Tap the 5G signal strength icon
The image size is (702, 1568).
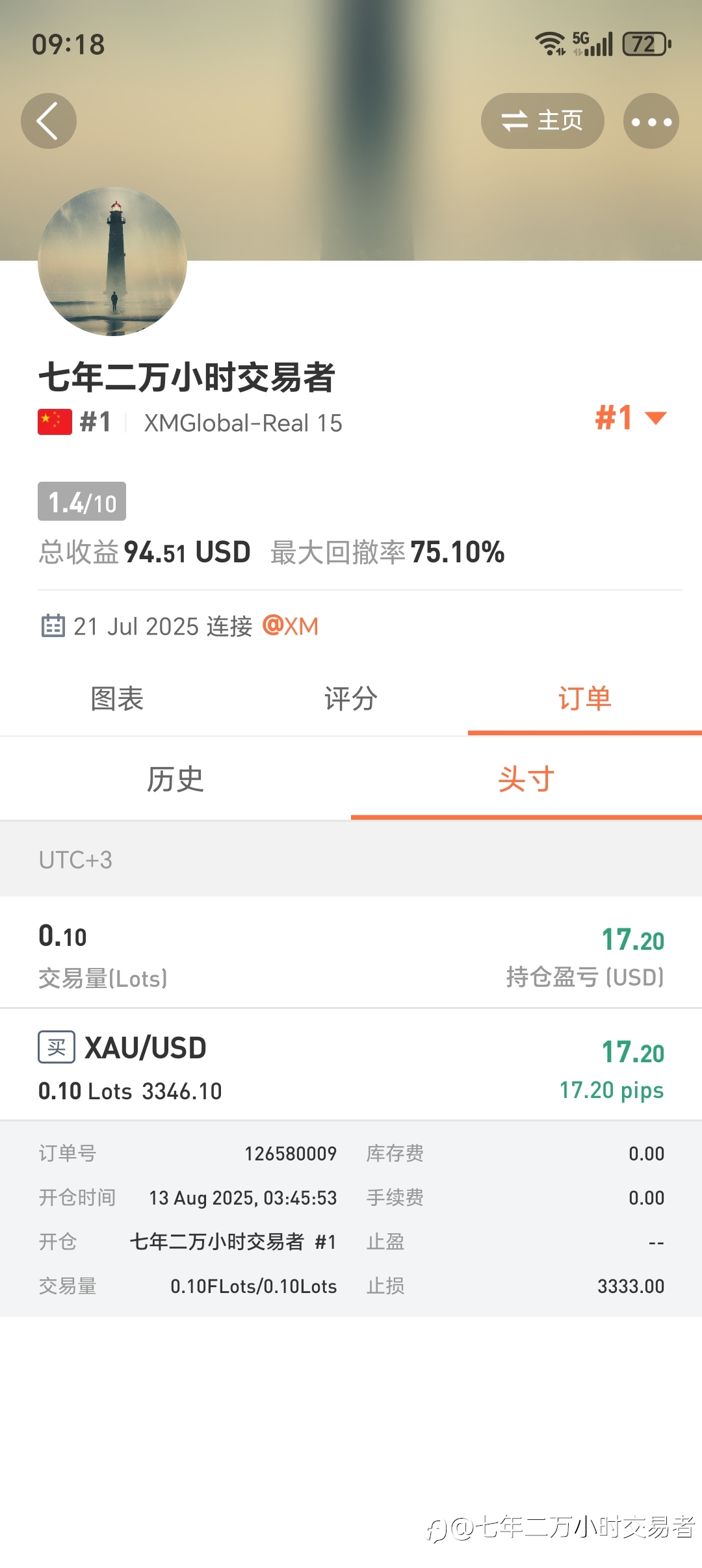click(592, 44)
